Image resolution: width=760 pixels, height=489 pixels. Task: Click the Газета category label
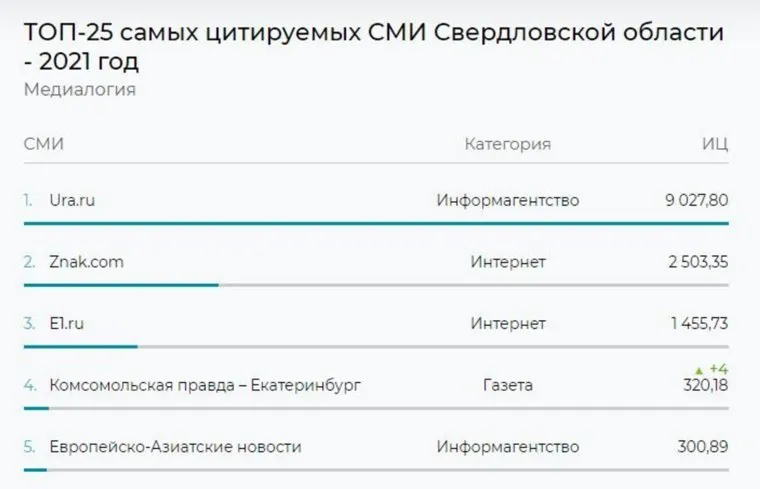point(507,385)
